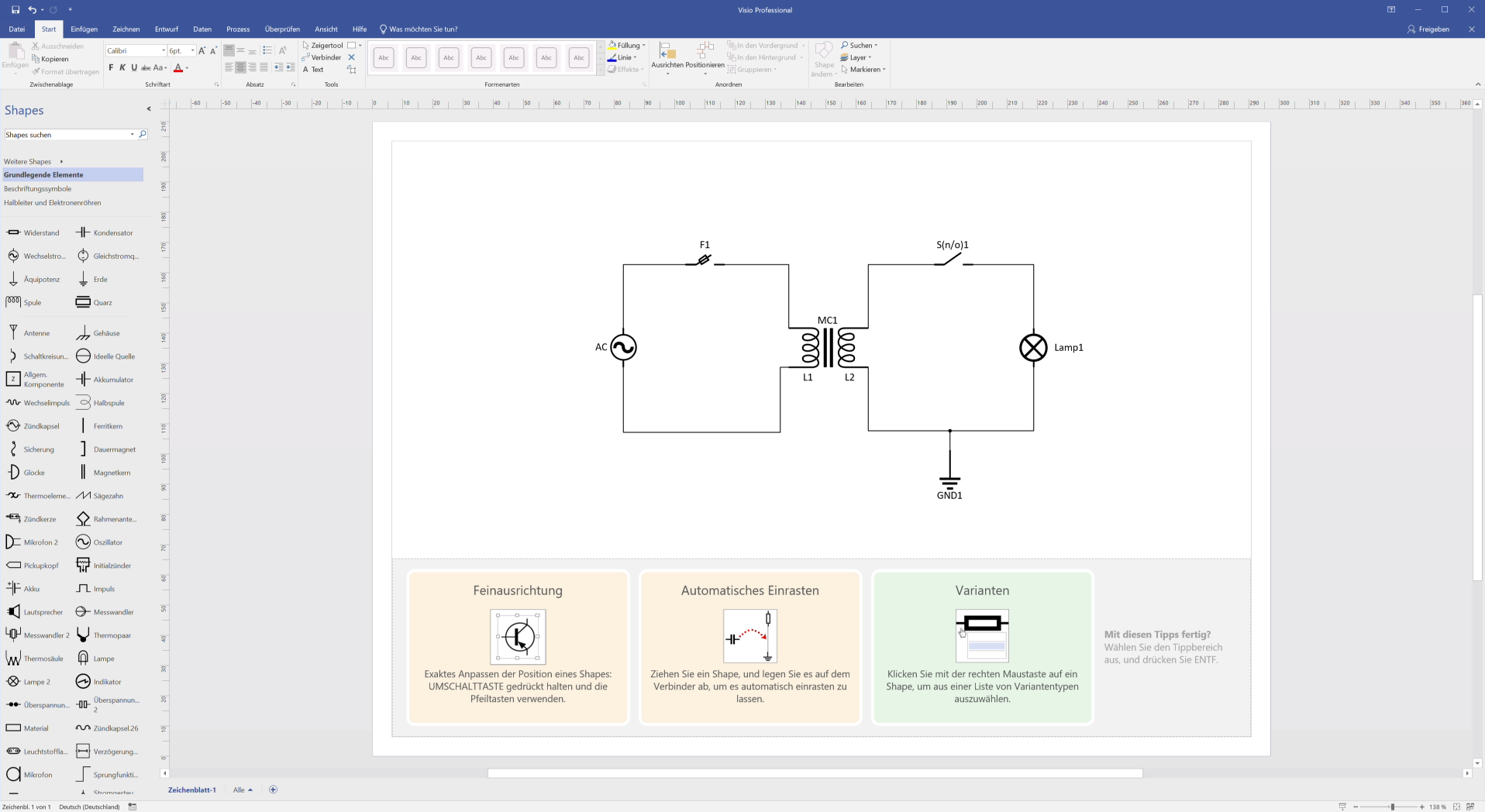Open the Prozess ribbon tab

(238, 29)
